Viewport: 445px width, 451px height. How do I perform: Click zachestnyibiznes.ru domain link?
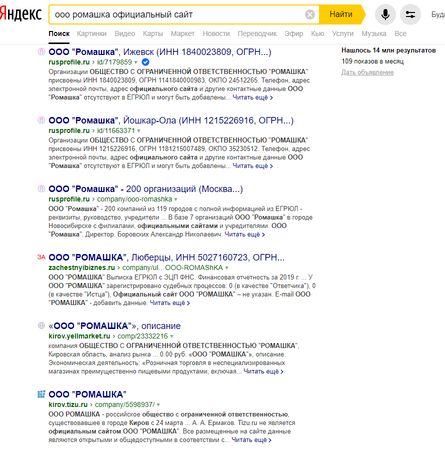(x=82, y=268)
